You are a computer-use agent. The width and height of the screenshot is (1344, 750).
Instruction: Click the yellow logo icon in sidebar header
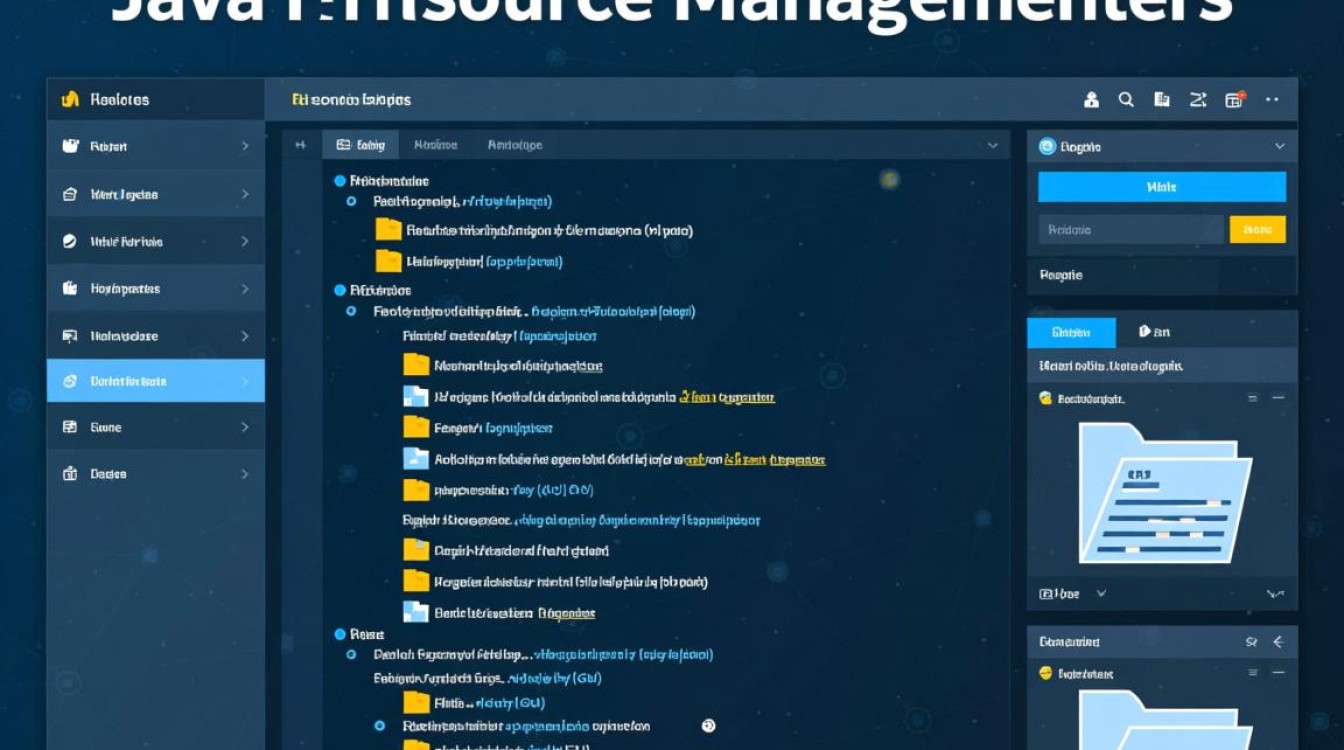[70, 99]
